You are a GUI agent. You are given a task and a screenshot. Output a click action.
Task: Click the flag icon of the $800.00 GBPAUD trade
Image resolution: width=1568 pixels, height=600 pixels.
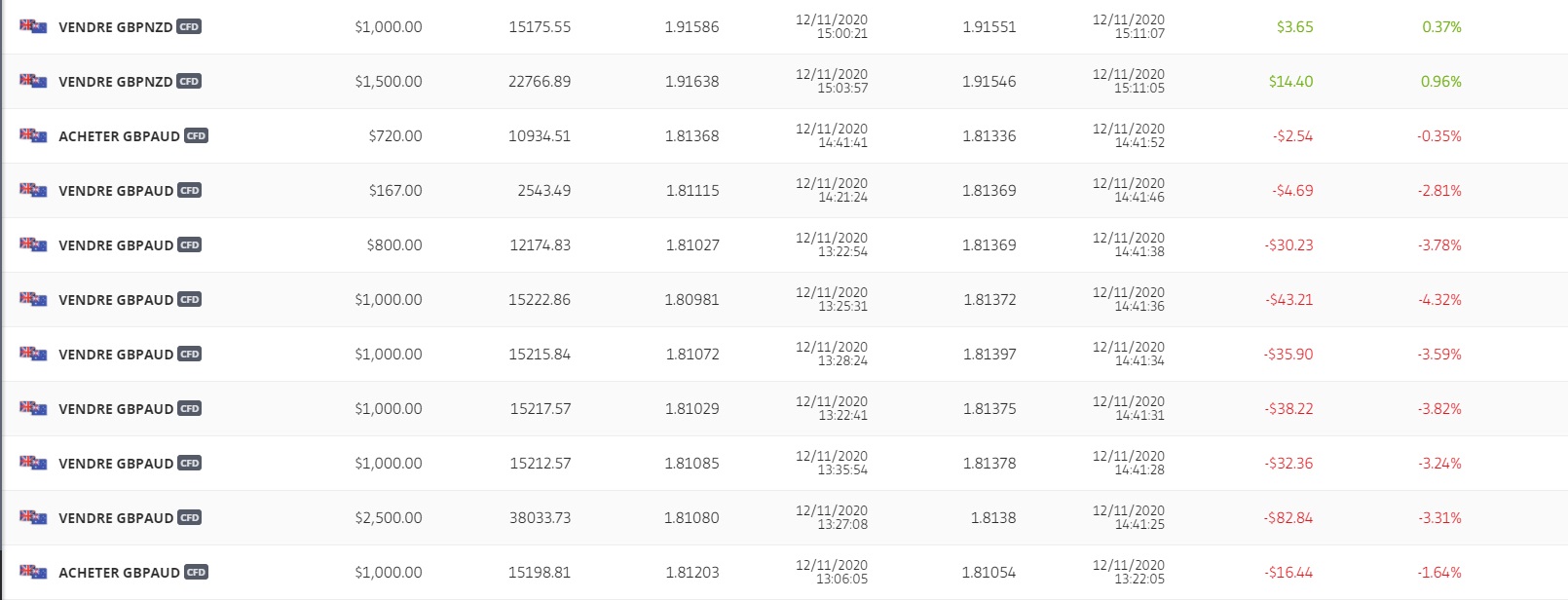33,244
